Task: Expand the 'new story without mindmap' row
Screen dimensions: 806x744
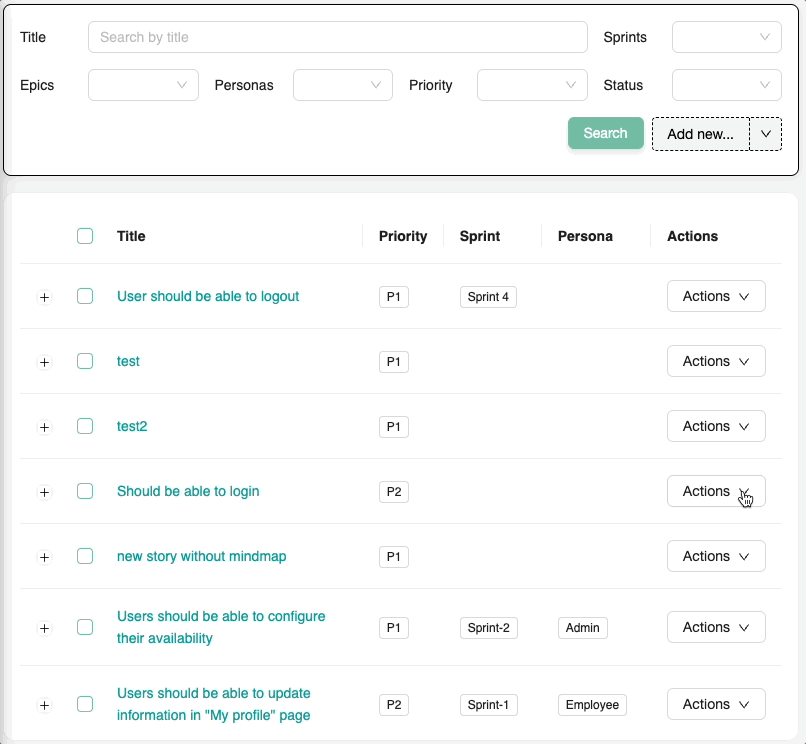Action: 44,557
